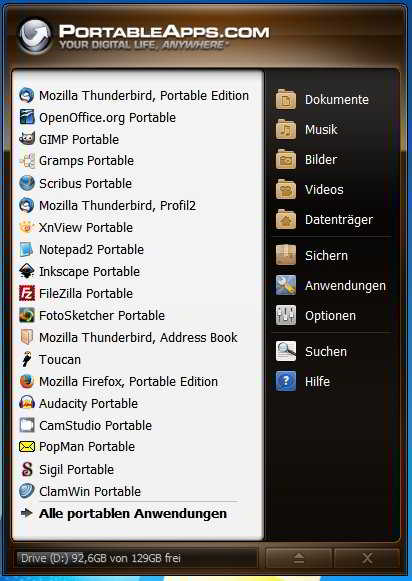This screenshot has width=412, height=581.
Task: Show Alle portablen Anwendungen
Action: [124, 514]
